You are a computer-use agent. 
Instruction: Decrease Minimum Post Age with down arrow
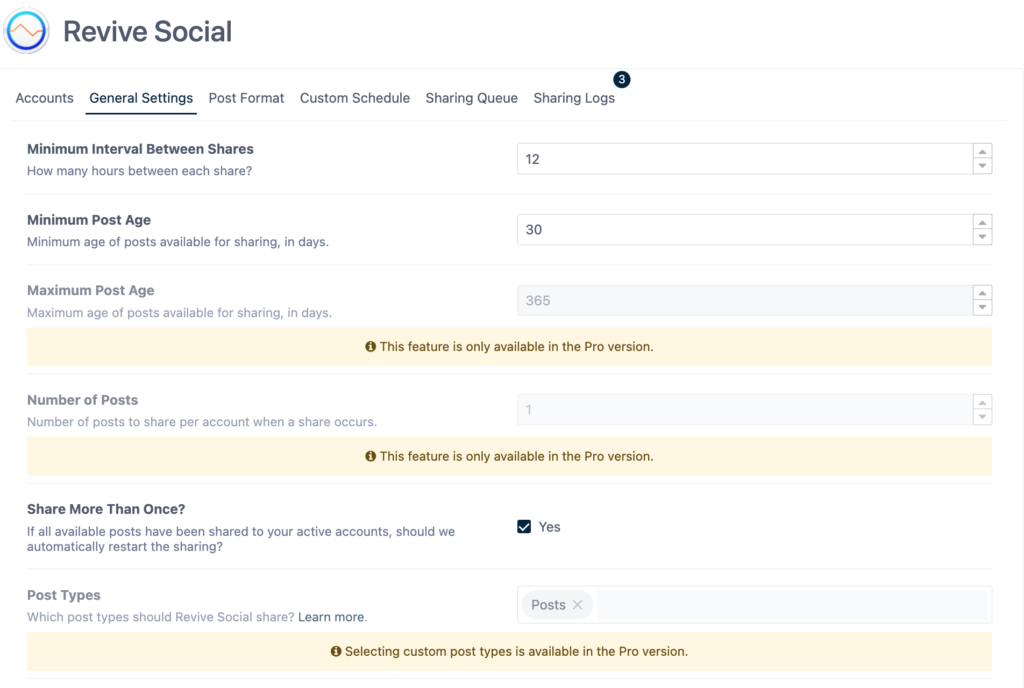pos(982,237)
